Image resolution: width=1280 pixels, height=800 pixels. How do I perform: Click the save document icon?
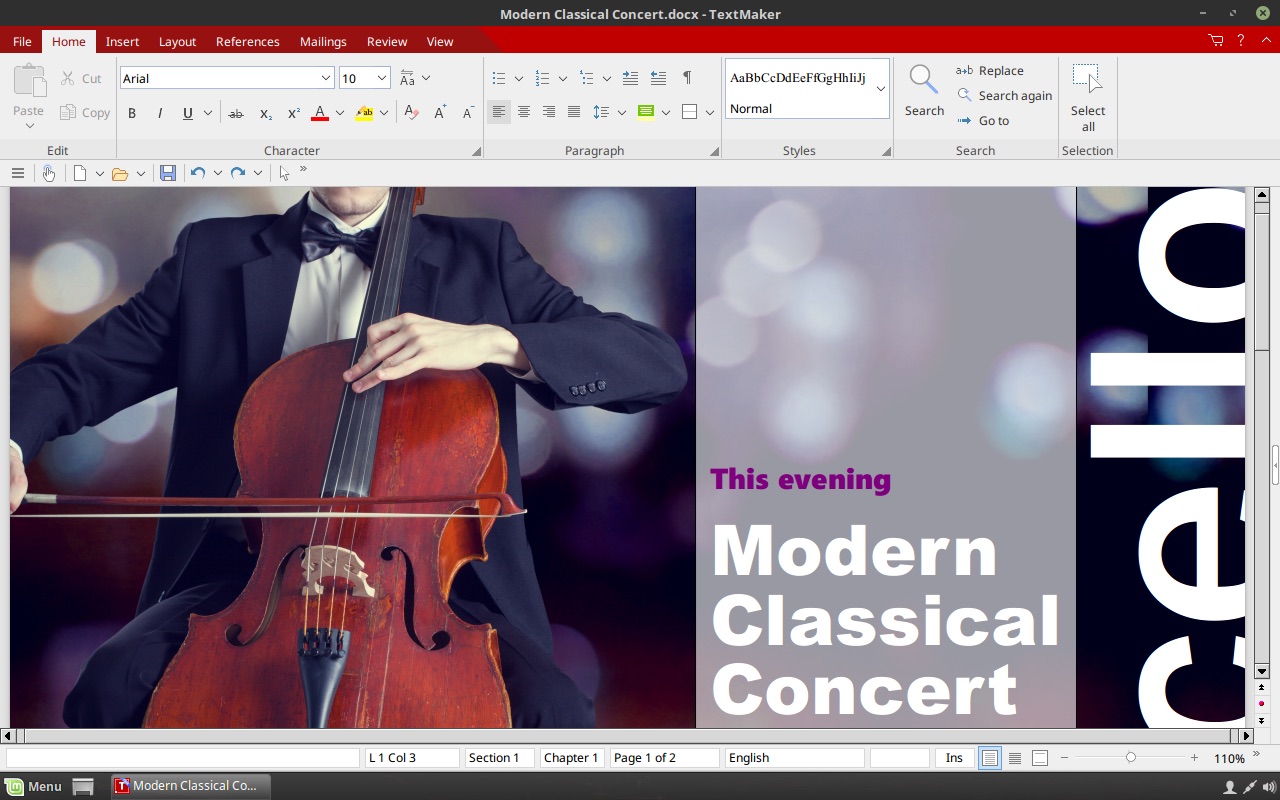[x=168, y=173]
